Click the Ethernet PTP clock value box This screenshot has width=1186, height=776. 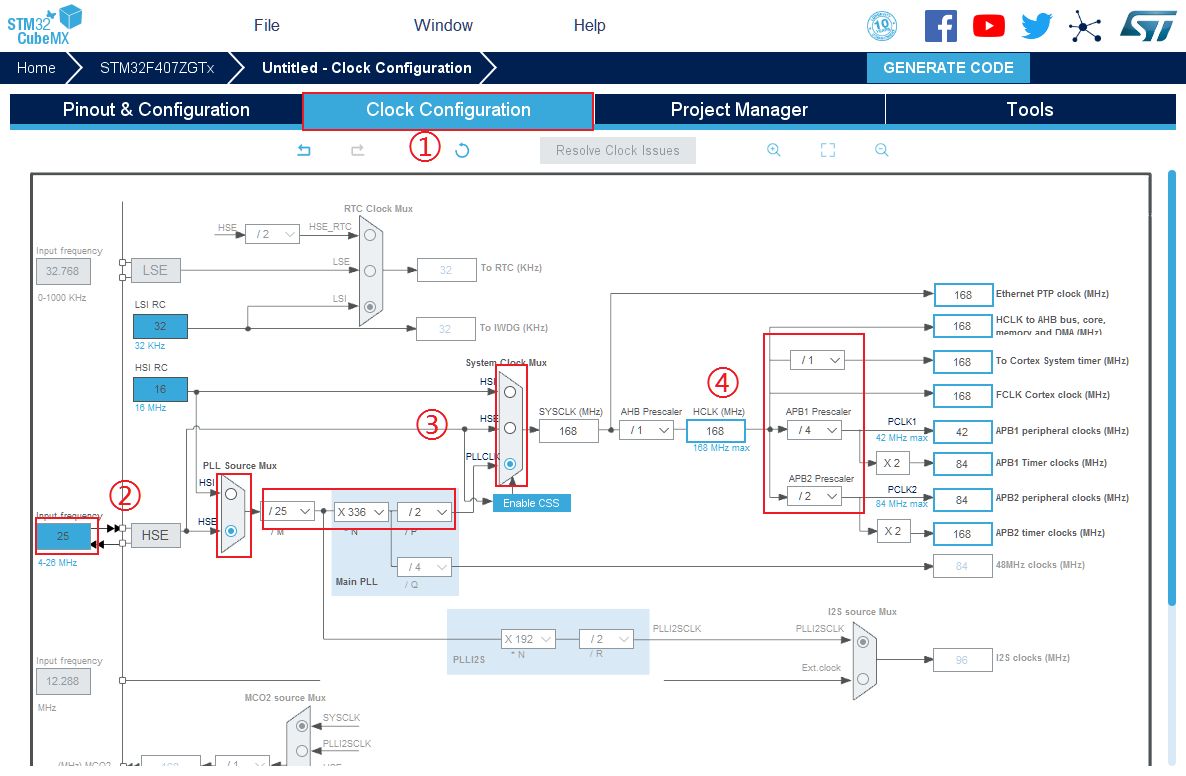963,295
